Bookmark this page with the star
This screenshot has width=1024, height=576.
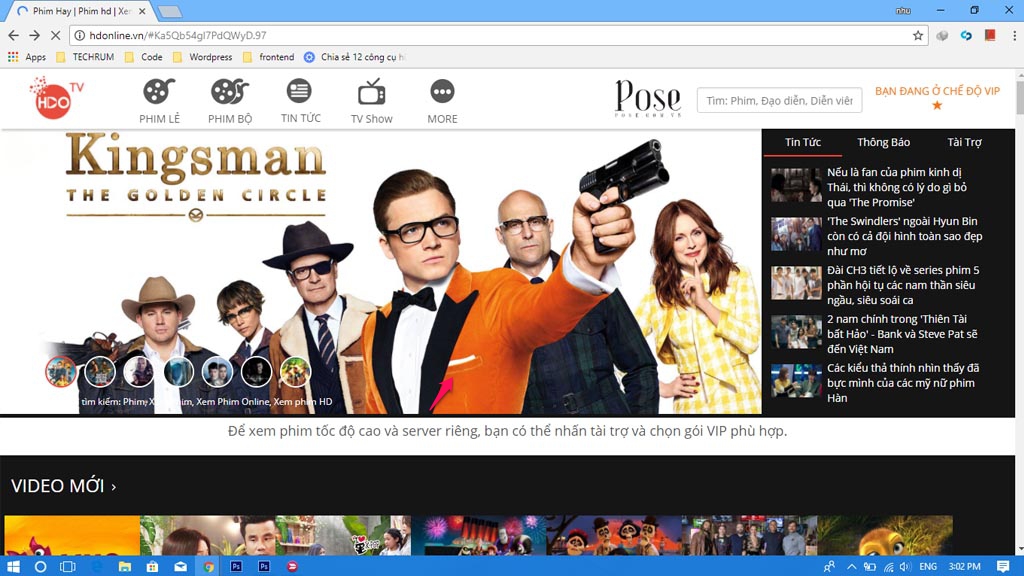click(x=918, y=35)
